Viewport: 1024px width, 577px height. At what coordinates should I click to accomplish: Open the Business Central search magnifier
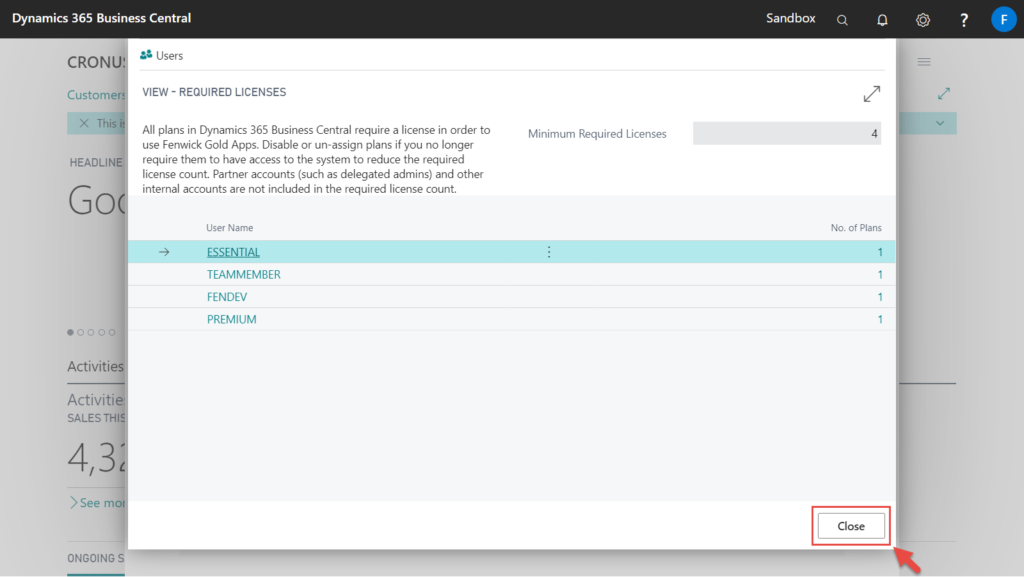point(841,19)
